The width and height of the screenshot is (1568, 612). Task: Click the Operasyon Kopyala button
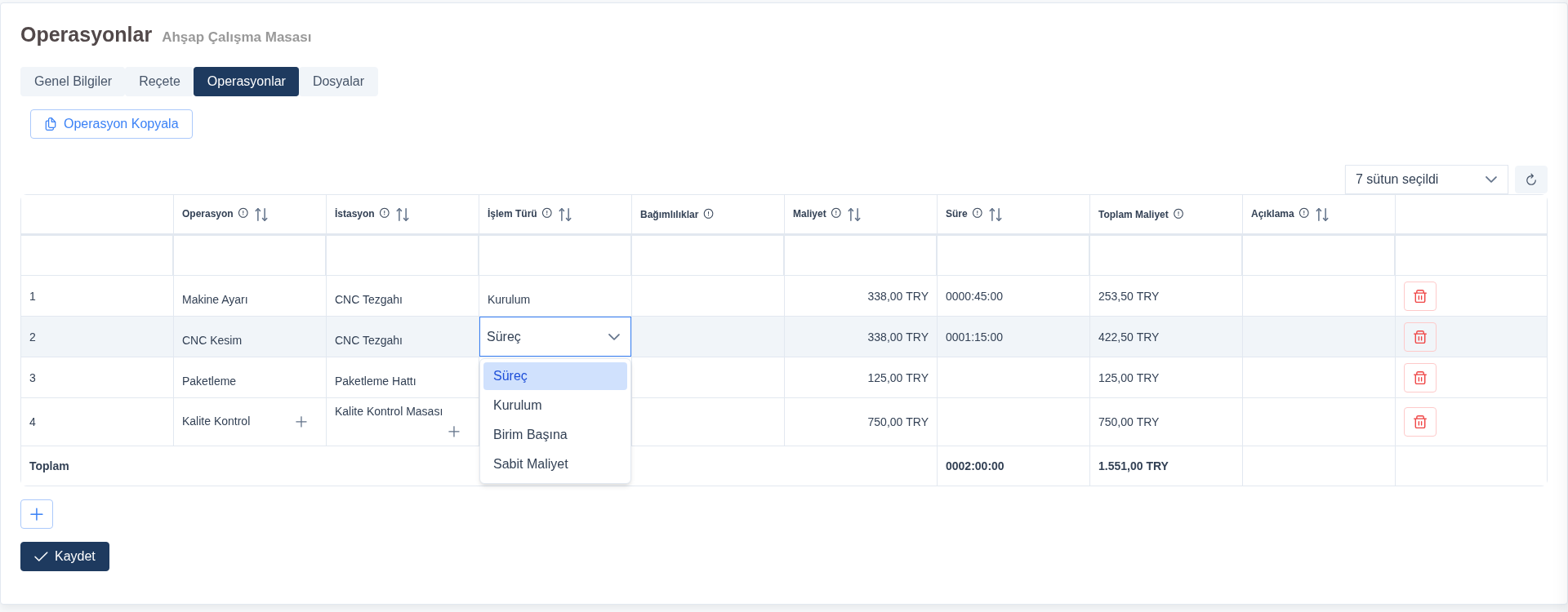[x=111, y=124]
